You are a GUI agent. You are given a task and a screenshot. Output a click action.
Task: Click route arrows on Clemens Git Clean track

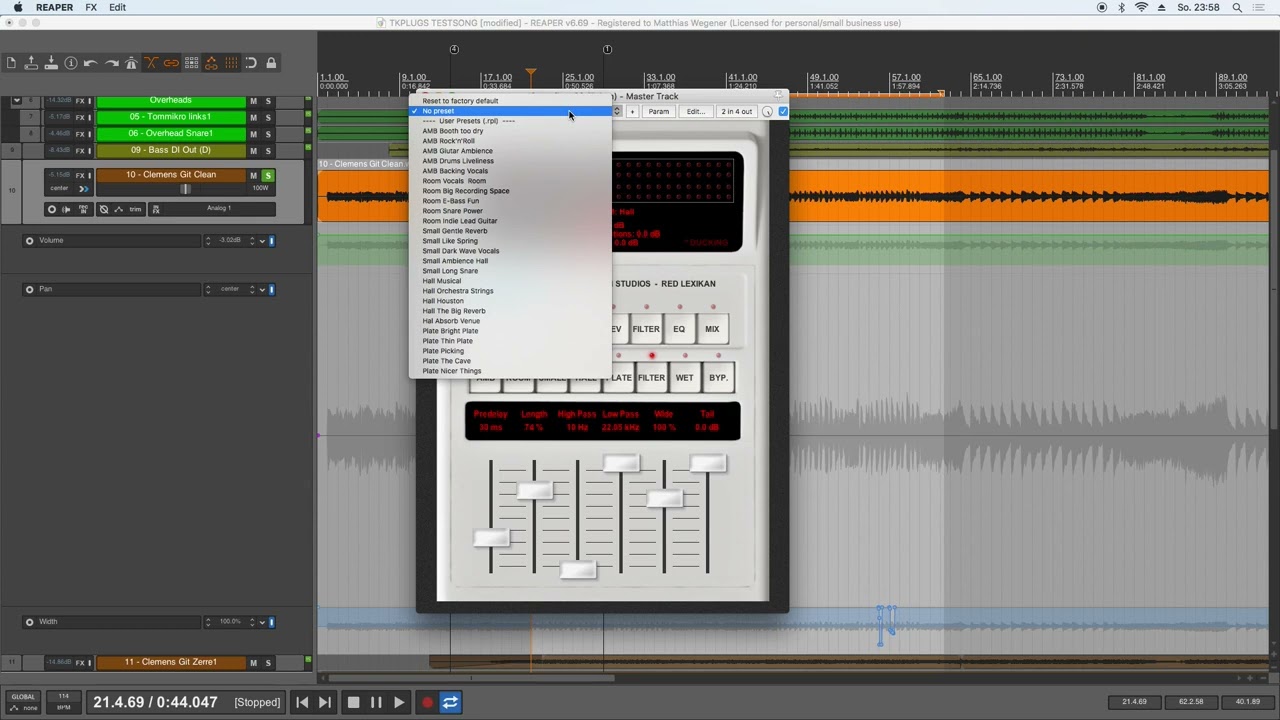pos(84,188)
